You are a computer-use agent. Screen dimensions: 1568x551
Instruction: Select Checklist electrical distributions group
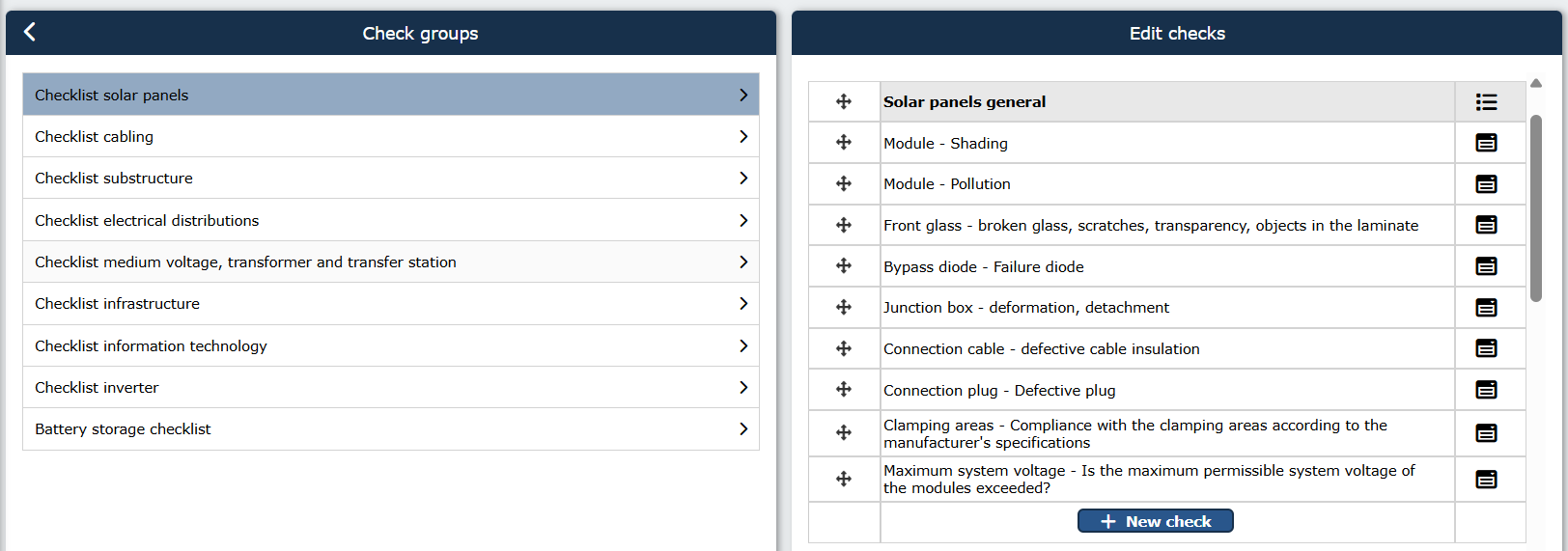pyautogui.click(x=391, y=220)
